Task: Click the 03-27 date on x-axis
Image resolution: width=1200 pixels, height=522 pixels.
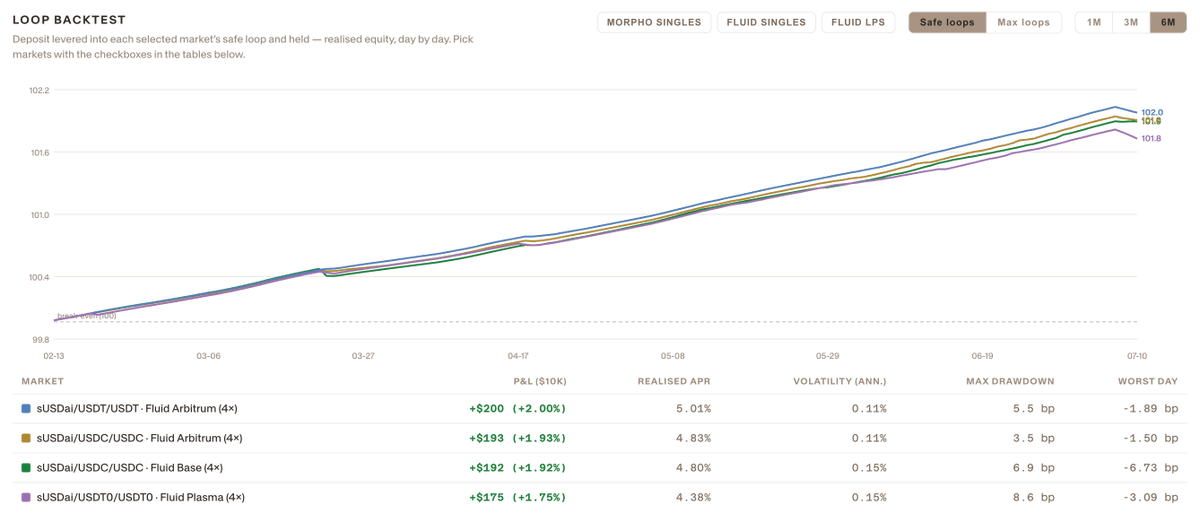Action: [363, 356]
